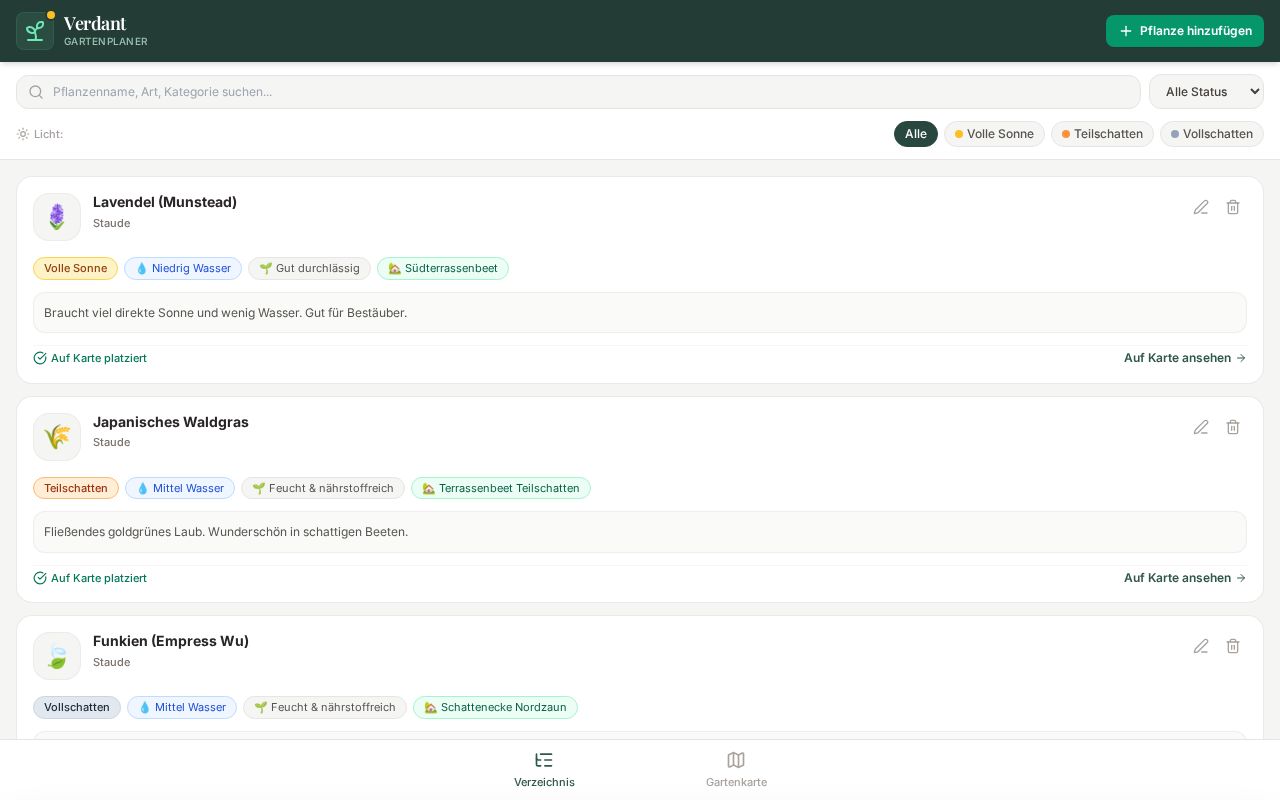1280x800 pixels.
Task: Delete the Japanisches Waldgras entry
Action: [1233, 427]
